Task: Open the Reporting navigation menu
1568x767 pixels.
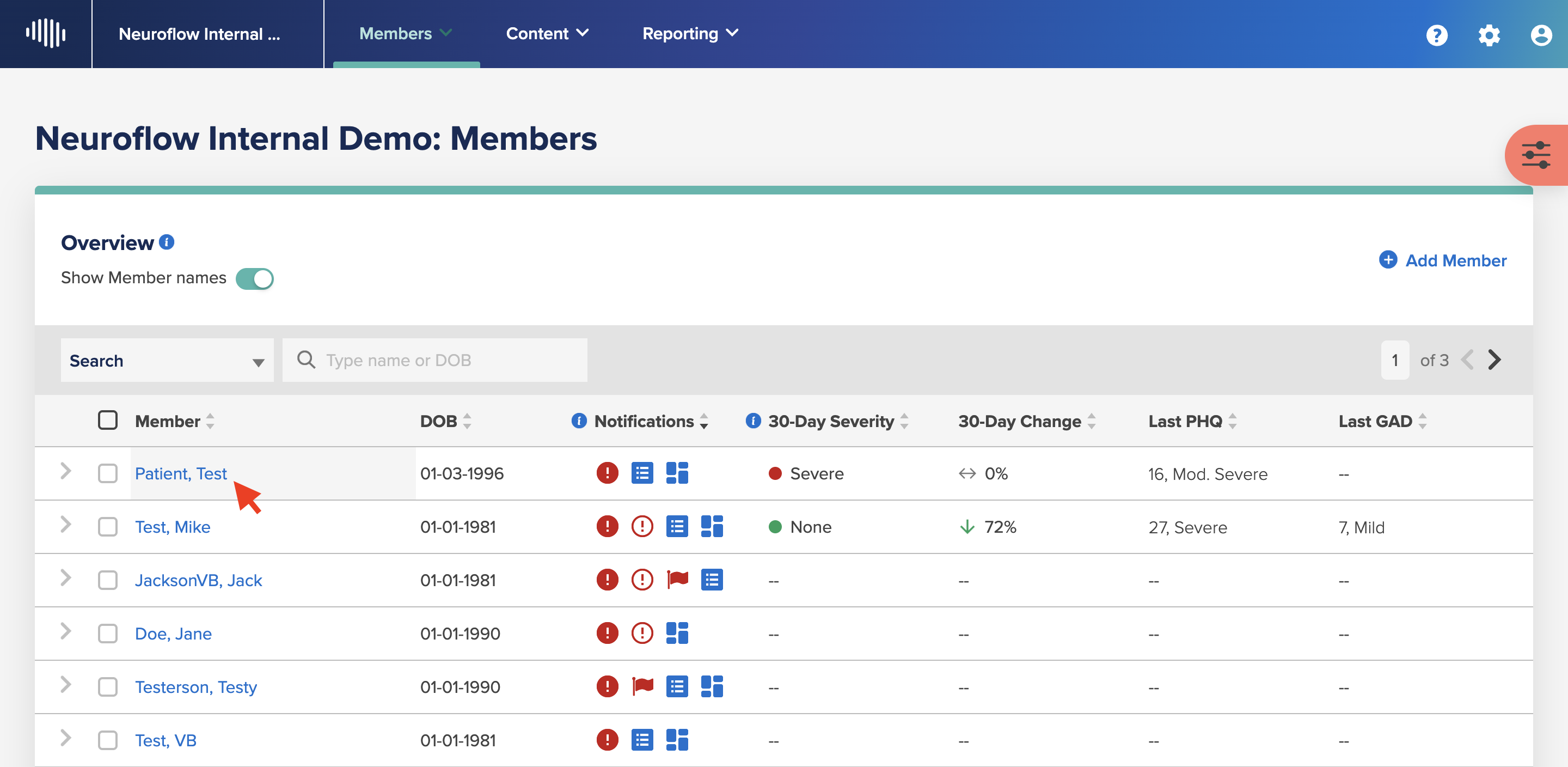Action: 690,34
